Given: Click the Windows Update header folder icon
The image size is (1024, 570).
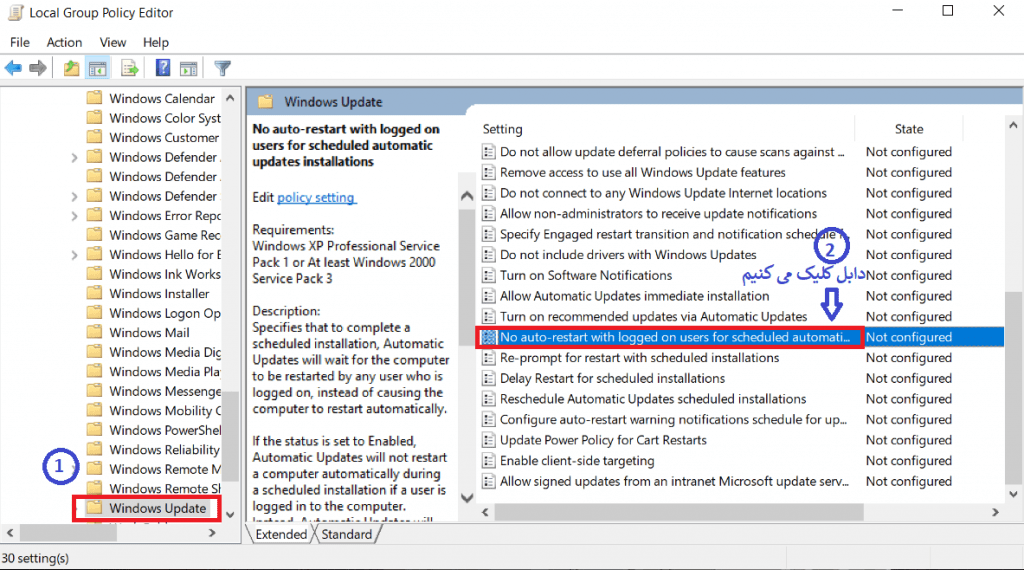Looking at the screenshot, I should click(265, 102).
